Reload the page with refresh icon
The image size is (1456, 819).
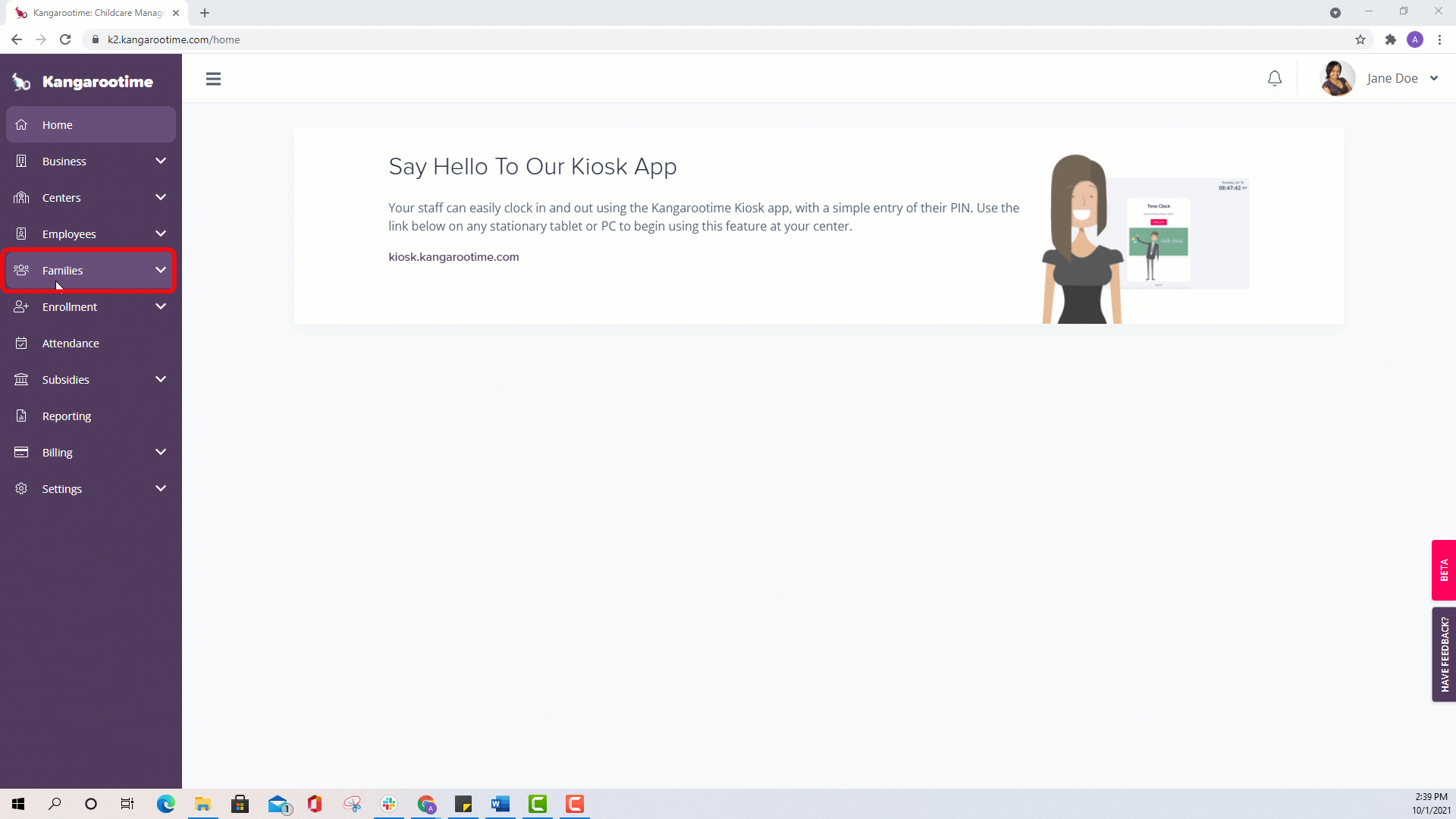click(x=65, y=39)
